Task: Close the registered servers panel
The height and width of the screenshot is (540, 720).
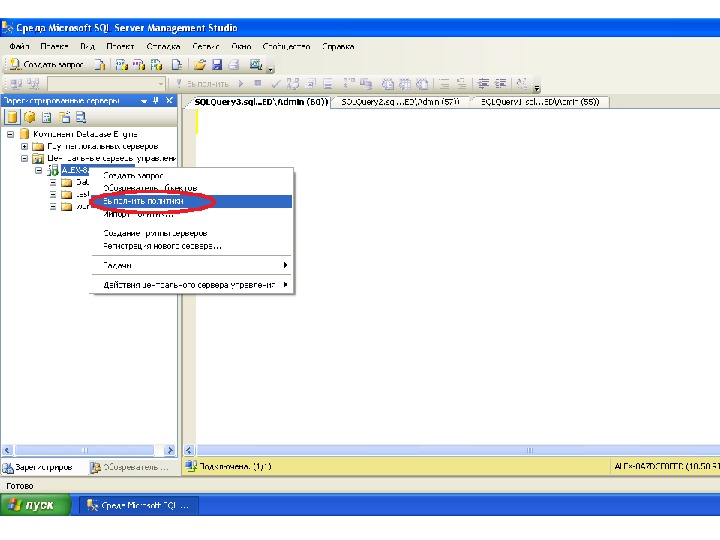Action: (169, 100)
